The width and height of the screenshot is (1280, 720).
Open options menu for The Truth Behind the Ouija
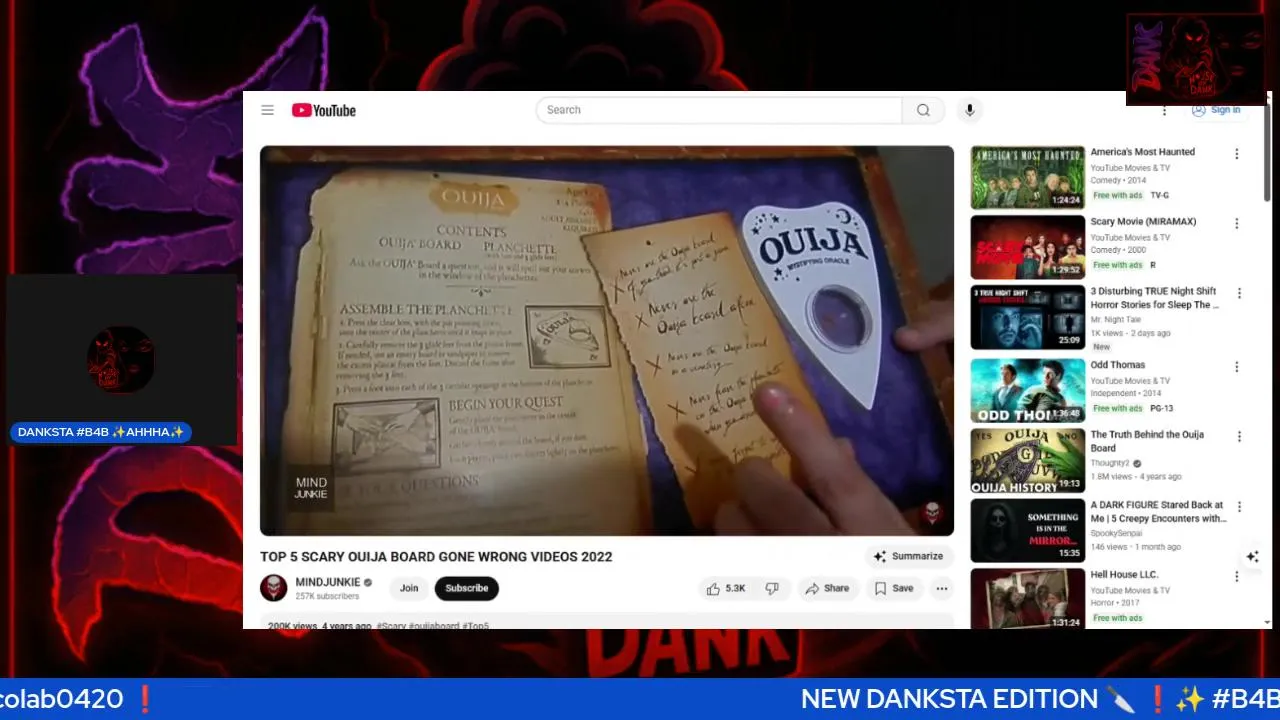(1239, 437)
